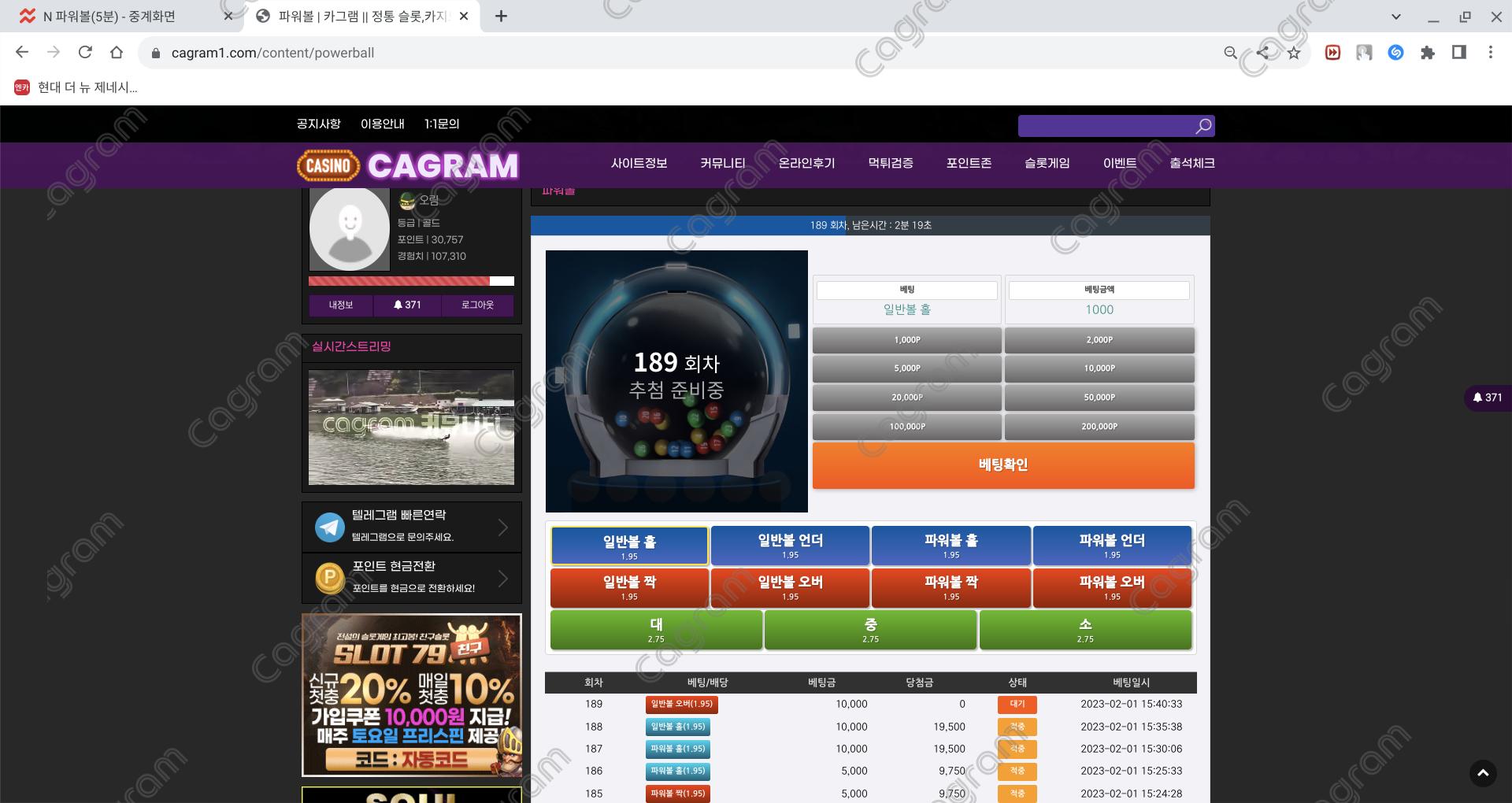Expand the 포인트 현금전환 chevron arrow

coord(503,579)
